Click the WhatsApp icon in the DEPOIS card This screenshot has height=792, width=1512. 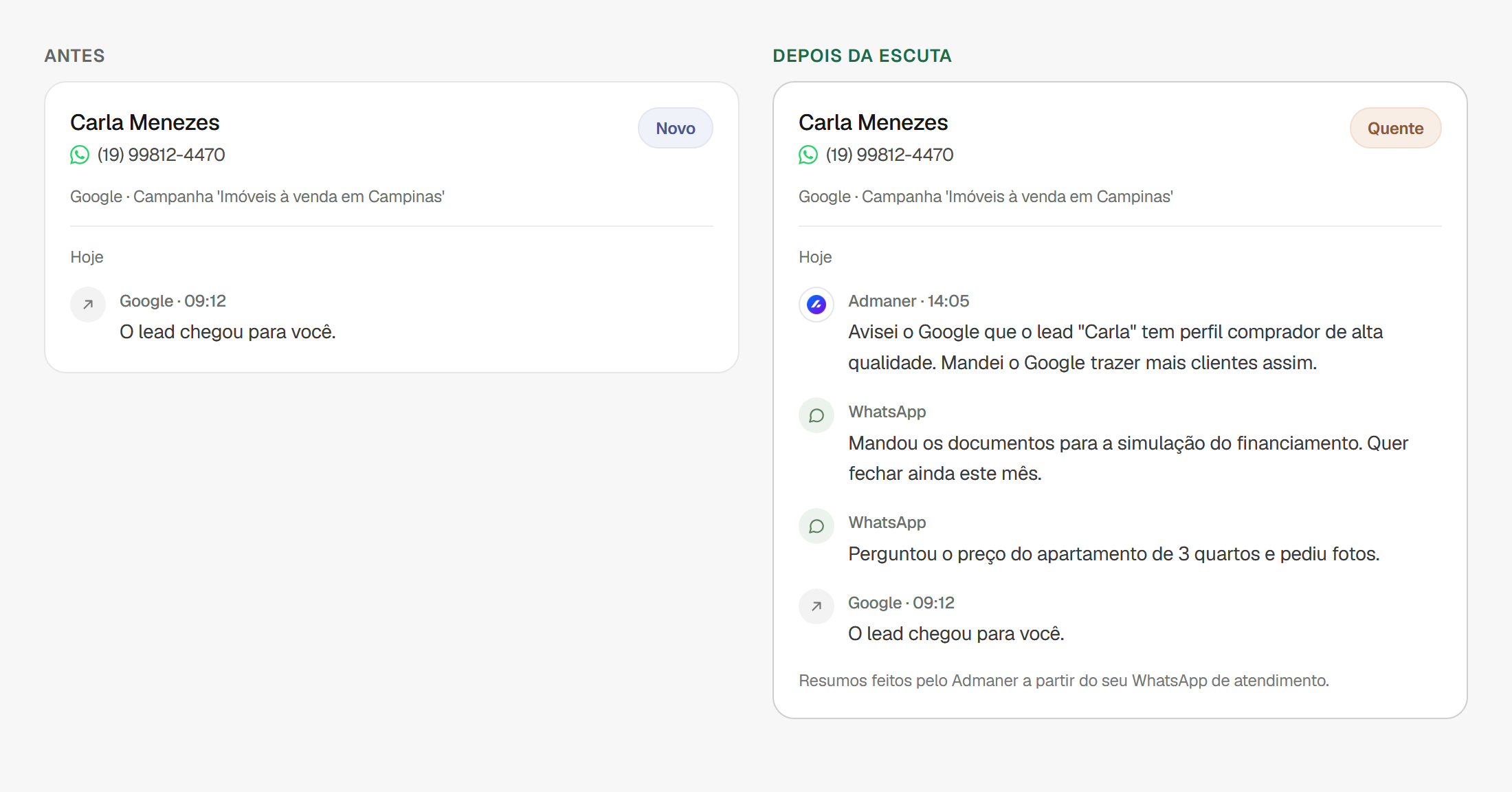808,155
